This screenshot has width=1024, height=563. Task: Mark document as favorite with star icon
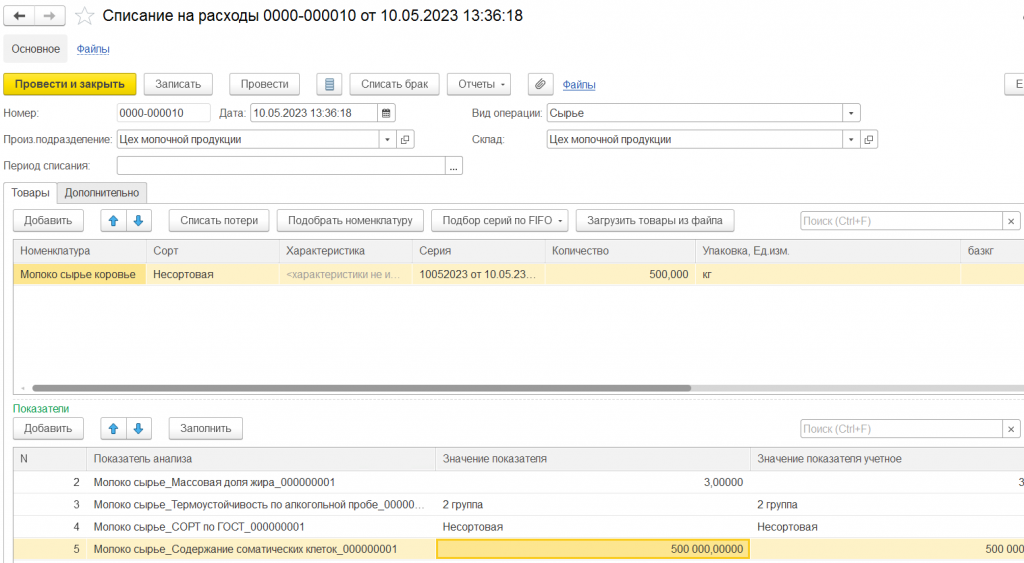(84, 16)
